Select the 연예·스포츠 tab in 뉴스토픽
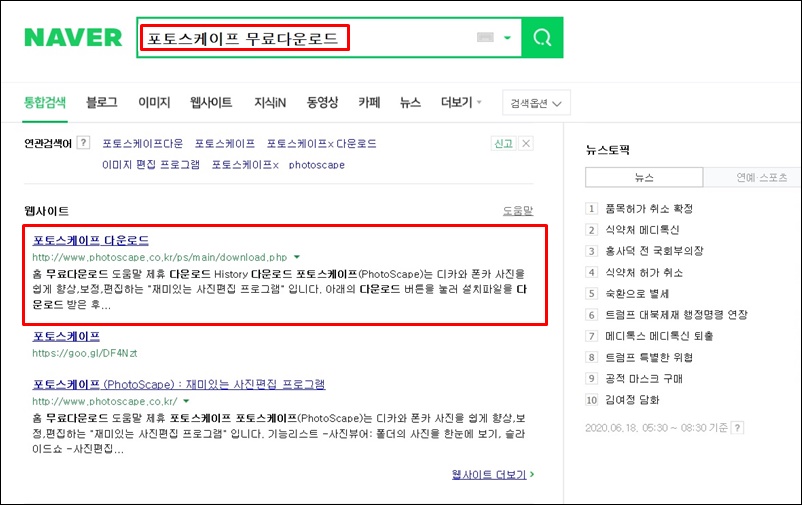The width and height of the screenshot is (802, 505). 752,178
